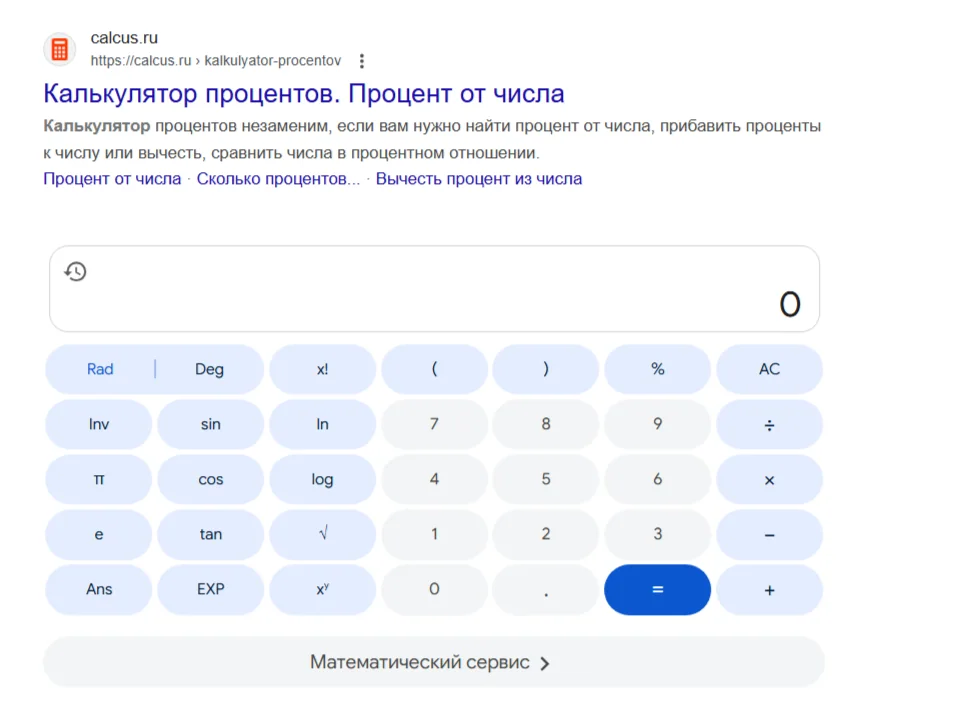This screenshot has width=956, height=707.
Task: Click the AC clear button
Action: (769, 369)
